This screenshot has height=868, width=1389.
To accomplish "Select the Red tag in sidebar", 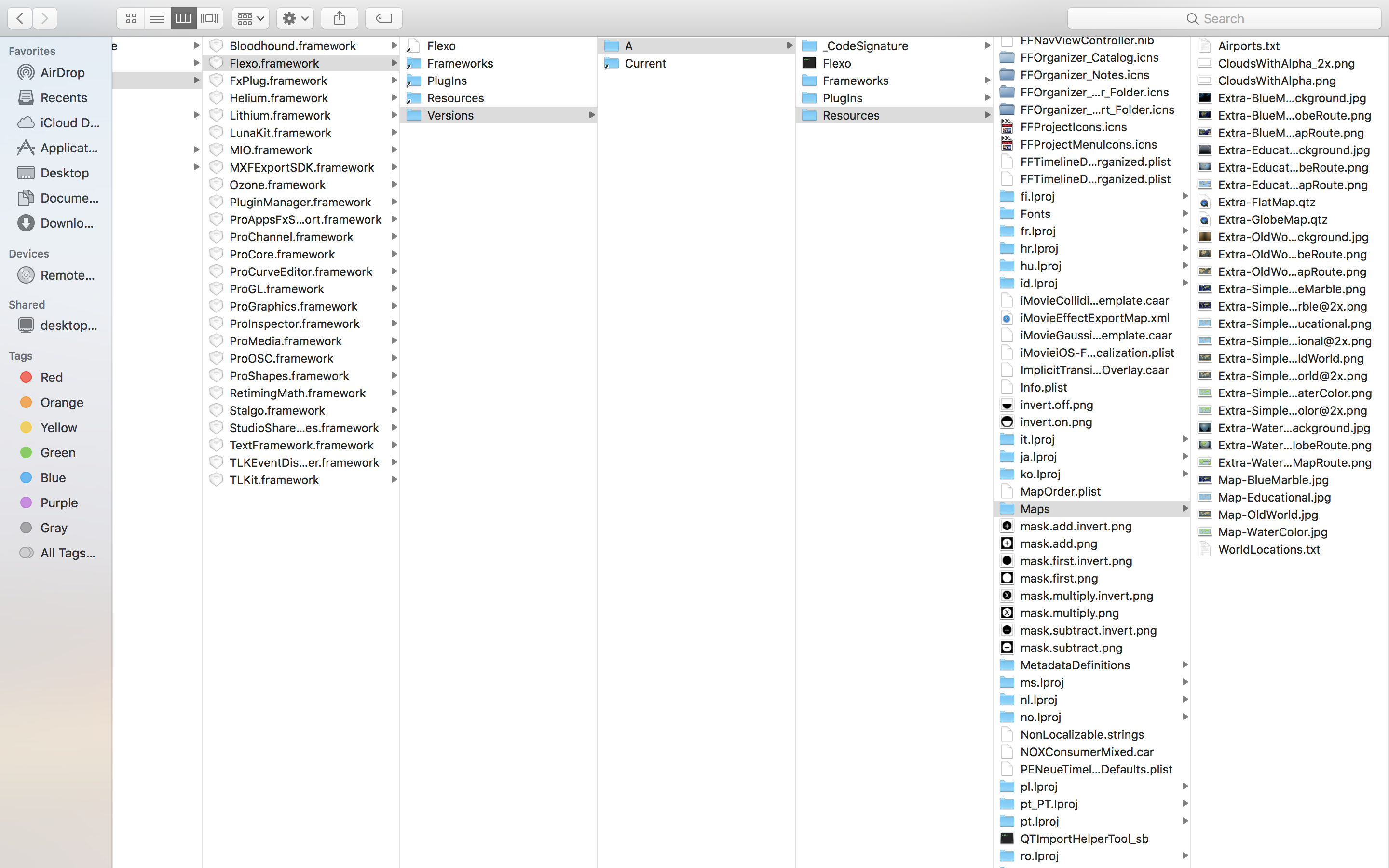I will pyautogui.click(x=51, y=378).
